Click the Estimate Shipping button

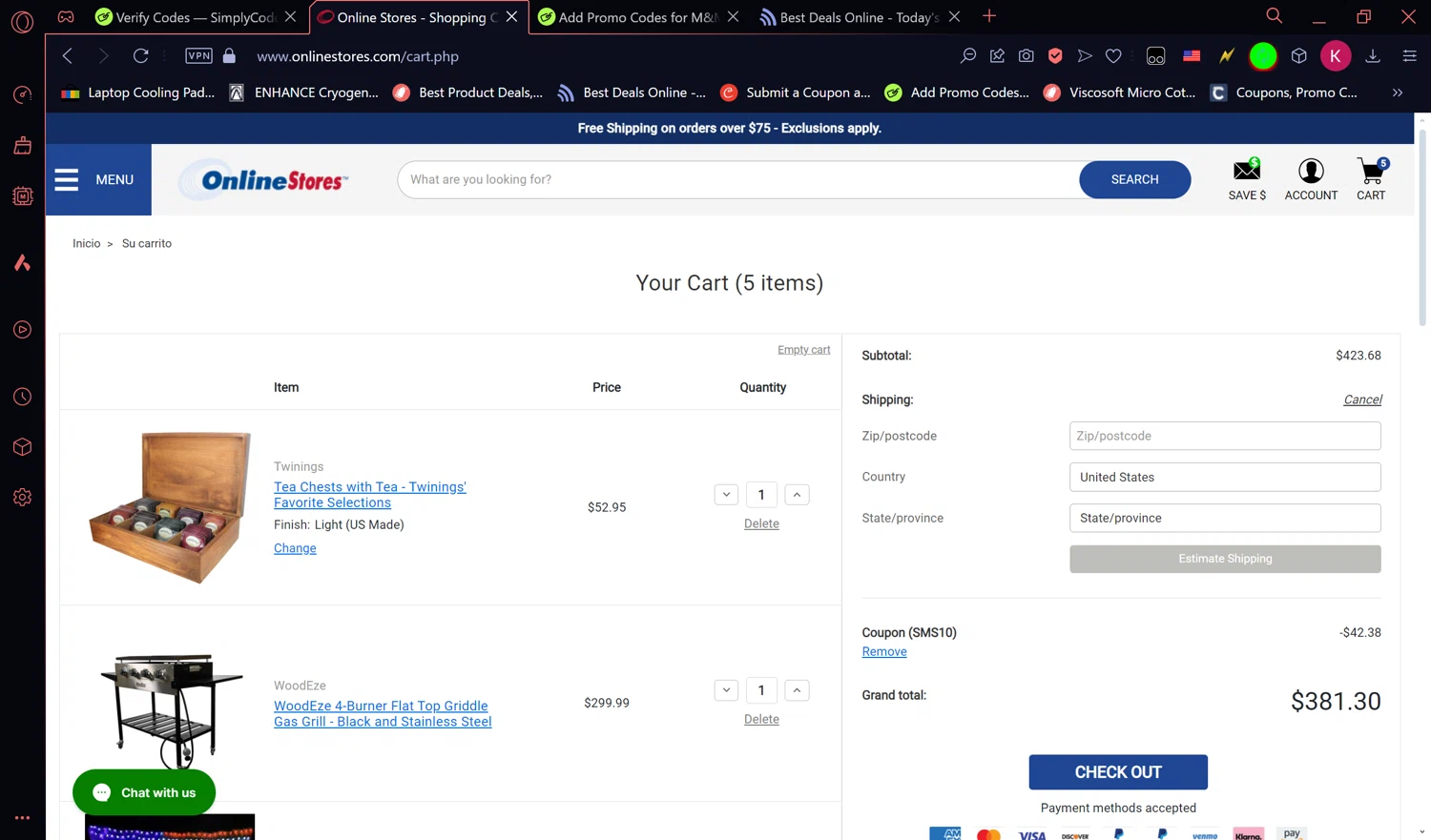click(x=1225, y=559)
